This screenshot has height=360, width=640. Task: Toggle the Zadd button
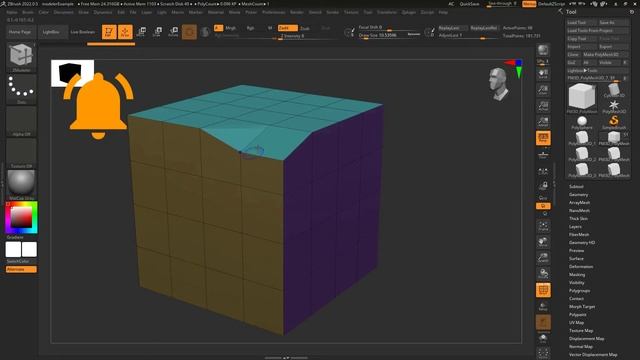288,28
